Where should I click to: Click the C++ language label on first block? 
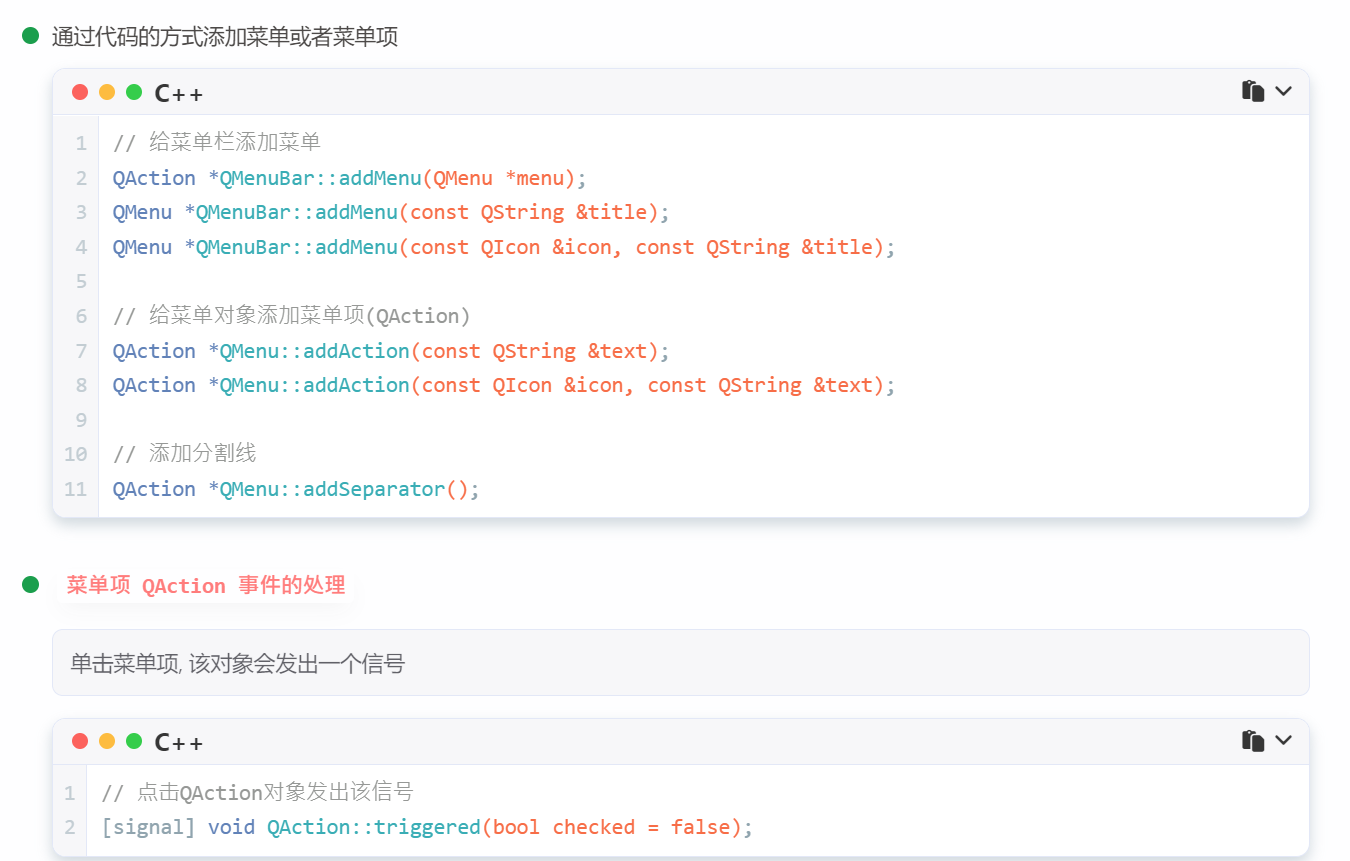[x=179, y=93]
